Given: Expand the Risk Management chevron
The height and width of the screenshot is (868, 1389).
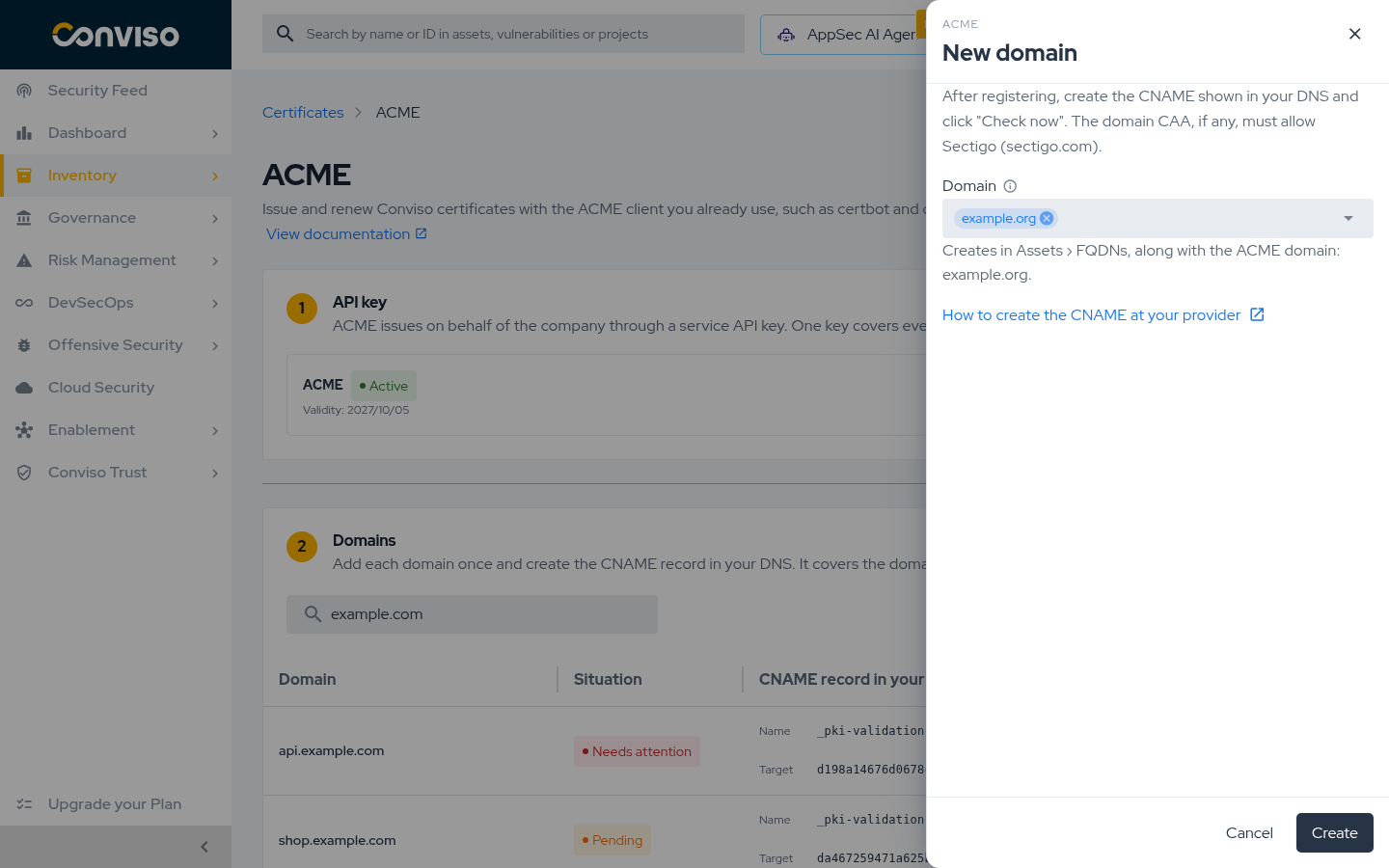Looking at the screenshot, I should [215, 261].
